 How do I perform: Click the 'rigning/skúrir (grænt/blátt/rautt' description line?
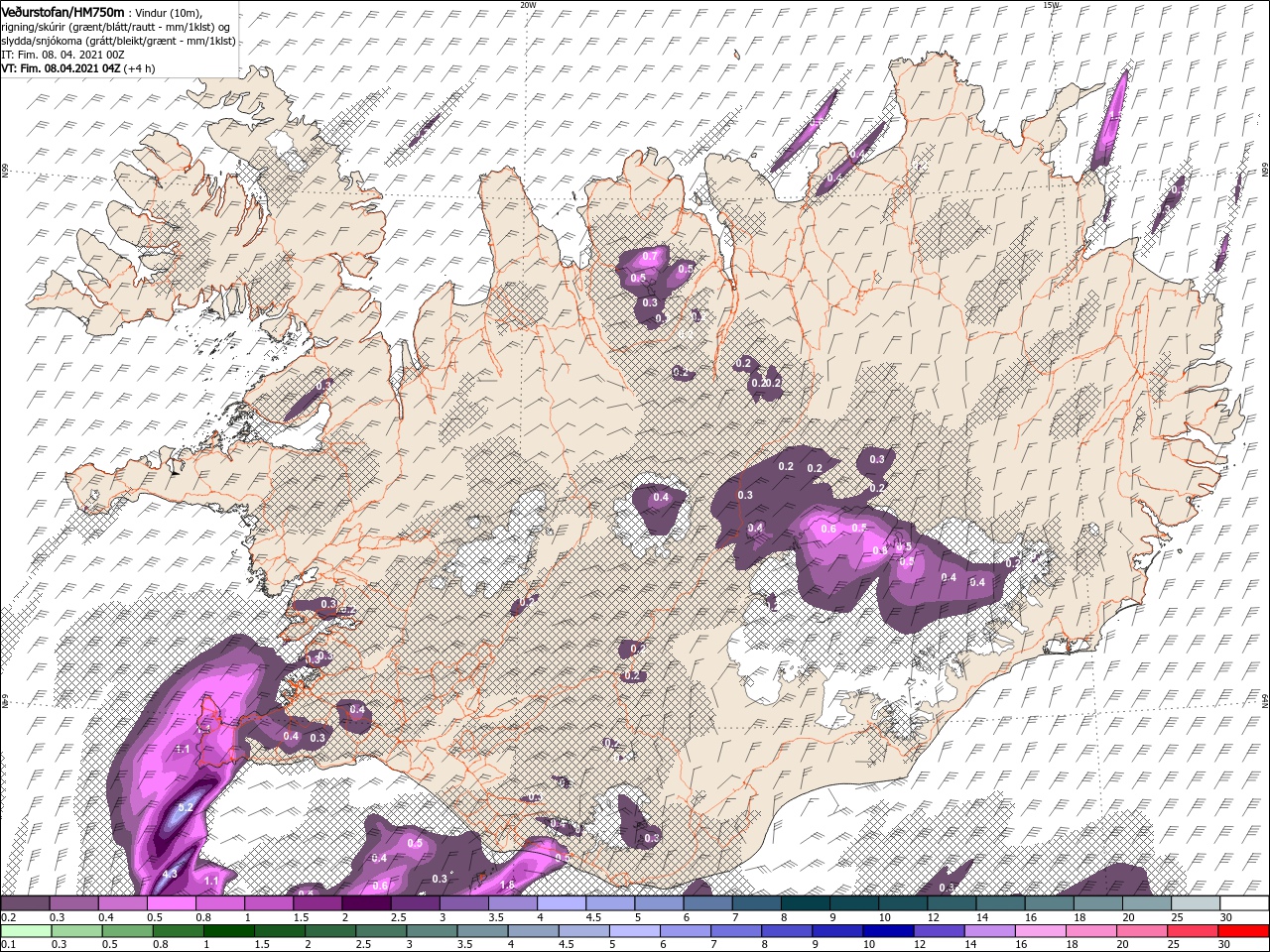point(116,26)
